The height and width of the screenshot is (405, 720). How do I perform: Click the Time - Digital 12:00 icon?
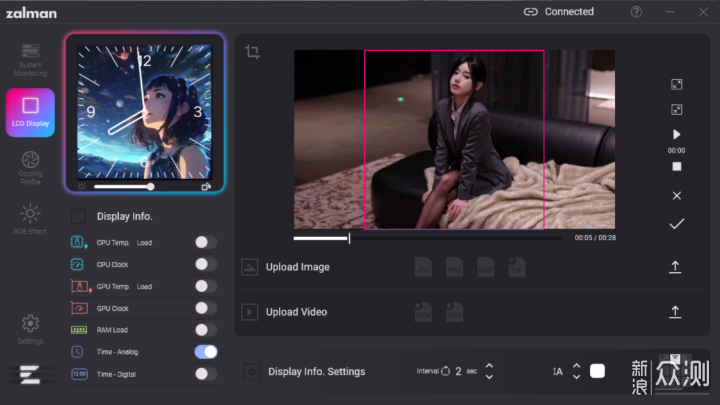(x=79, y=374)
